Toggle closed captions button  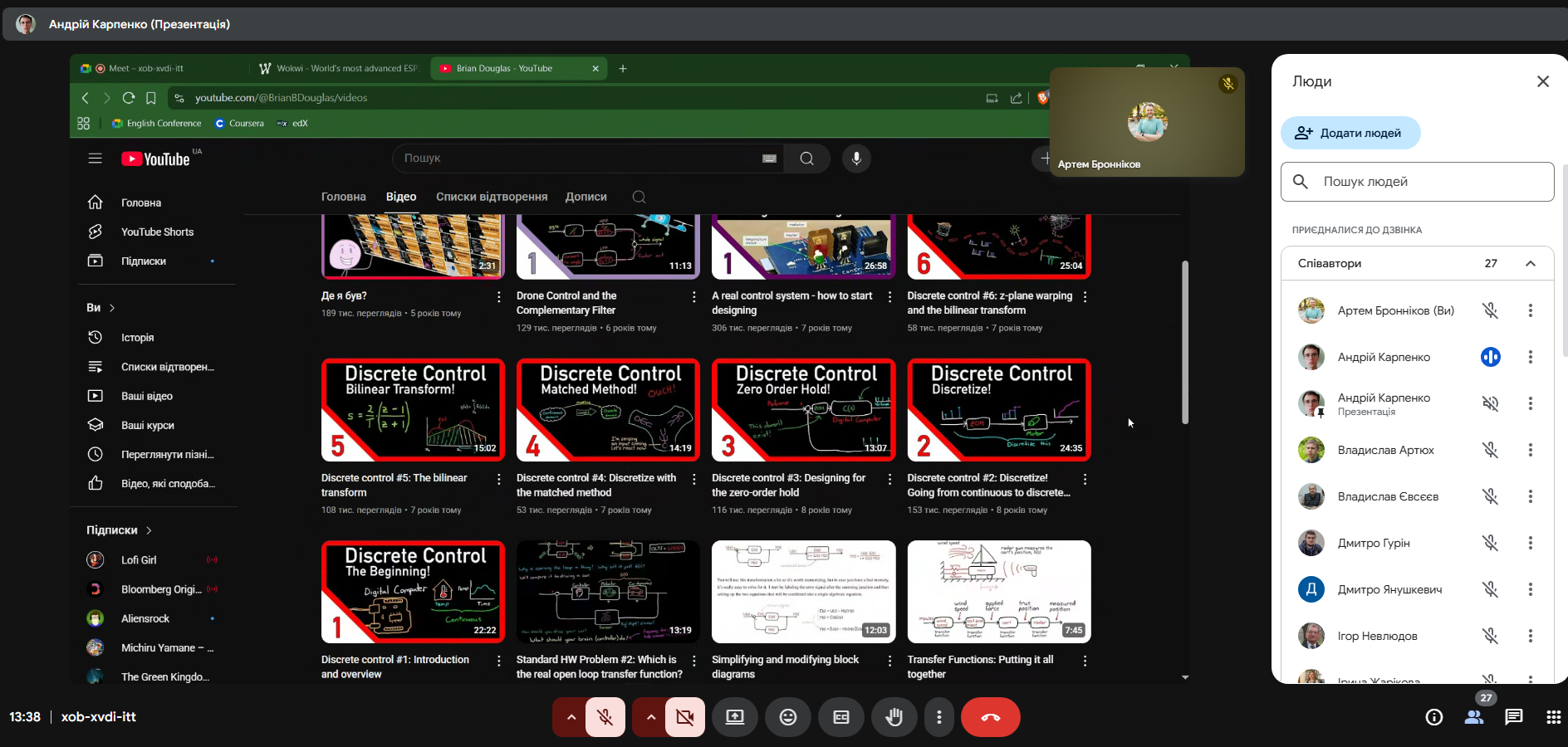840,717
